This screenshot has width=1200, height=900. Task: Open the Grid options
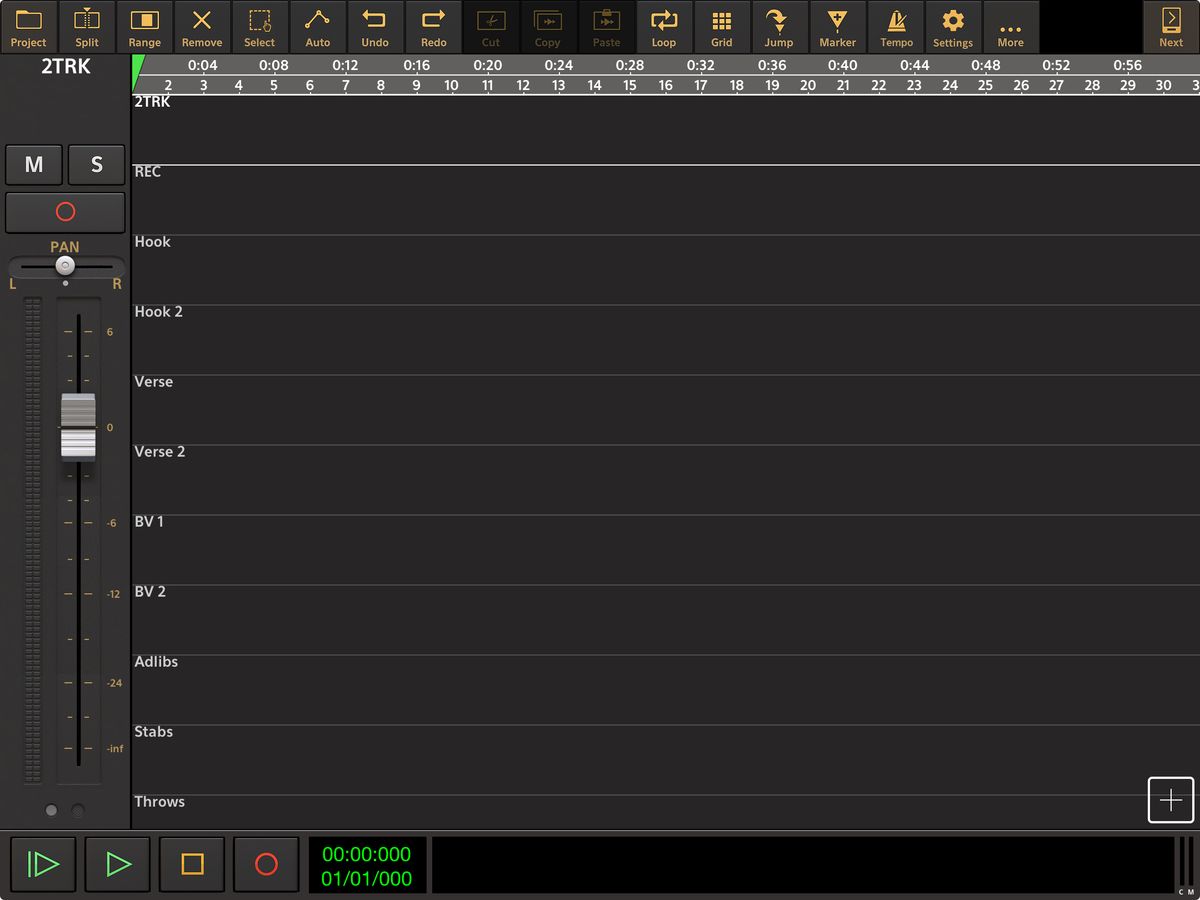tap(722, 27)
